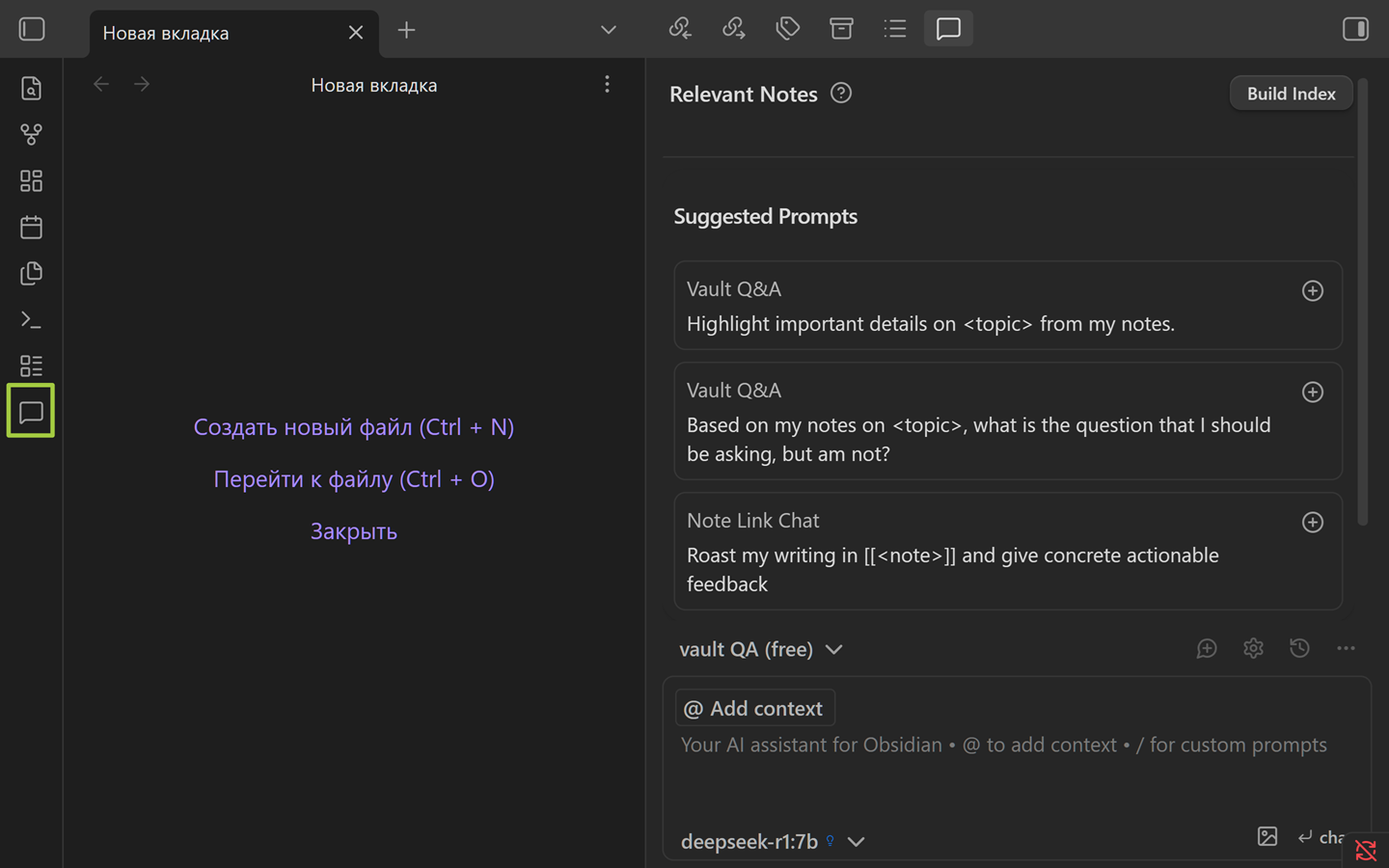Screen dimensions: 1389x868
Task: Open the tab list chevron dropdown
Action: click(x=609, y=30)
